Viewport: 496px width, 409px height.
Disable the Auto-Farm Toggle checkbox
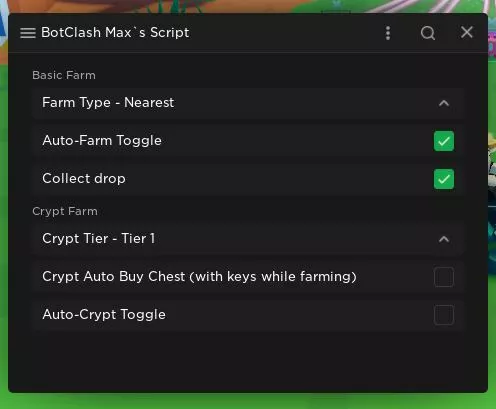[x=444, y=141]
